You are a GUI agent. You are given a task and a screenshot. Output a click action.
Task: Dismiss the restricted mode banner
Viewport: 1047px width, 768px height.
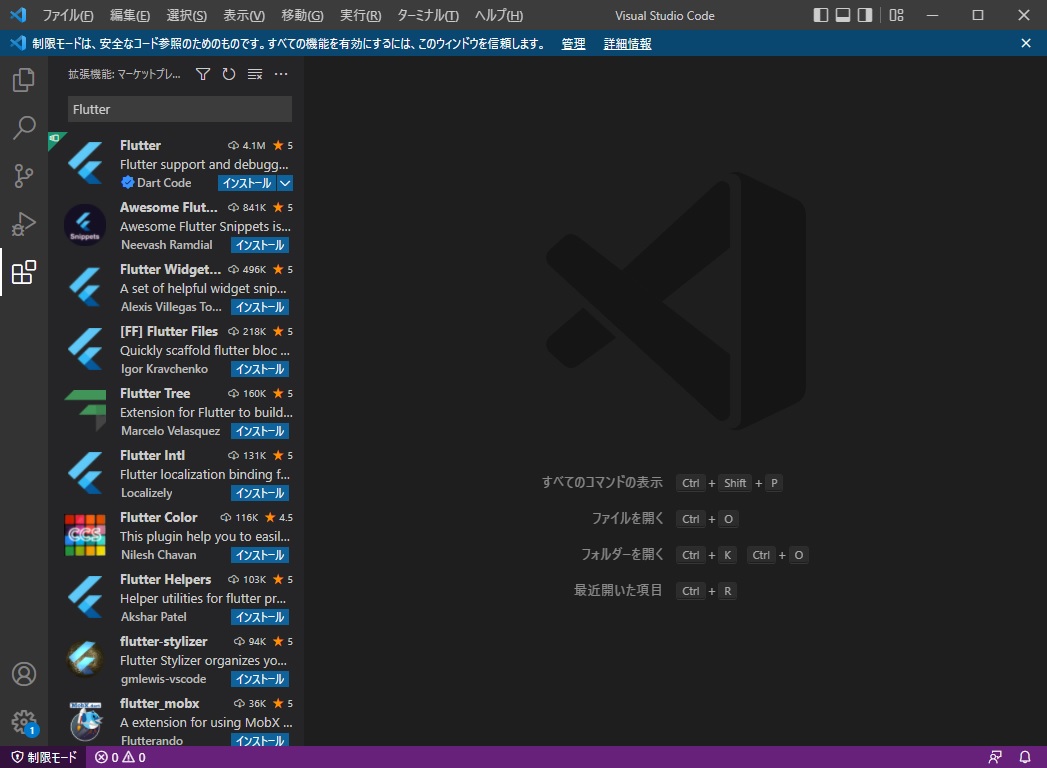coord(1026,43)
